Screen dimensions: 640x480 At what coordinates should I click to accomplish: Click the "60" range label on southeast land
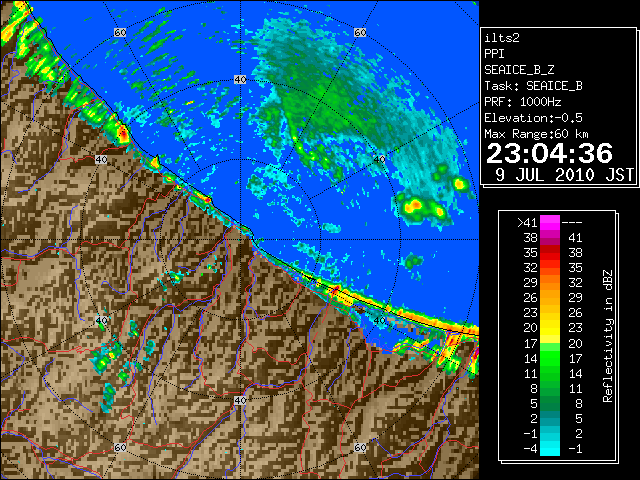click(360, 448)
